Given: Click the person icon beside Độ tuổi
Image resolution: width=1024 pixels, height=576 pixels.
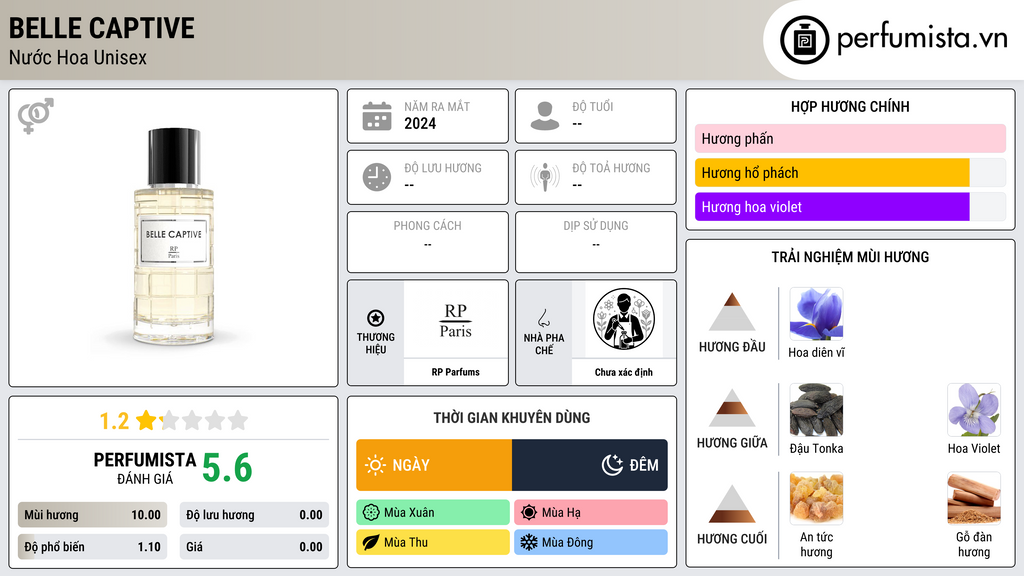Looking at the screenshot, I should click(x=545, y=116).
